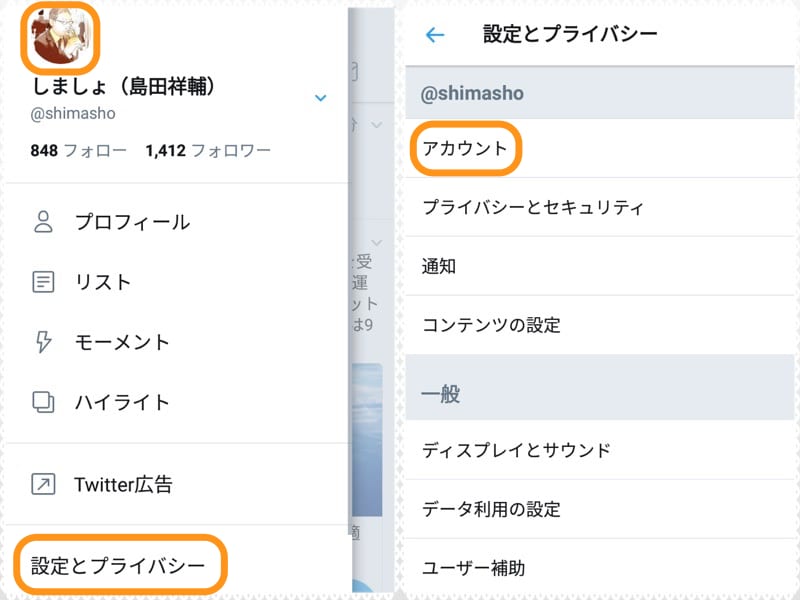Select the Profile person icon
Image resolution: width=800 pixels, height=600 pixels.
[x=42, y=222]
